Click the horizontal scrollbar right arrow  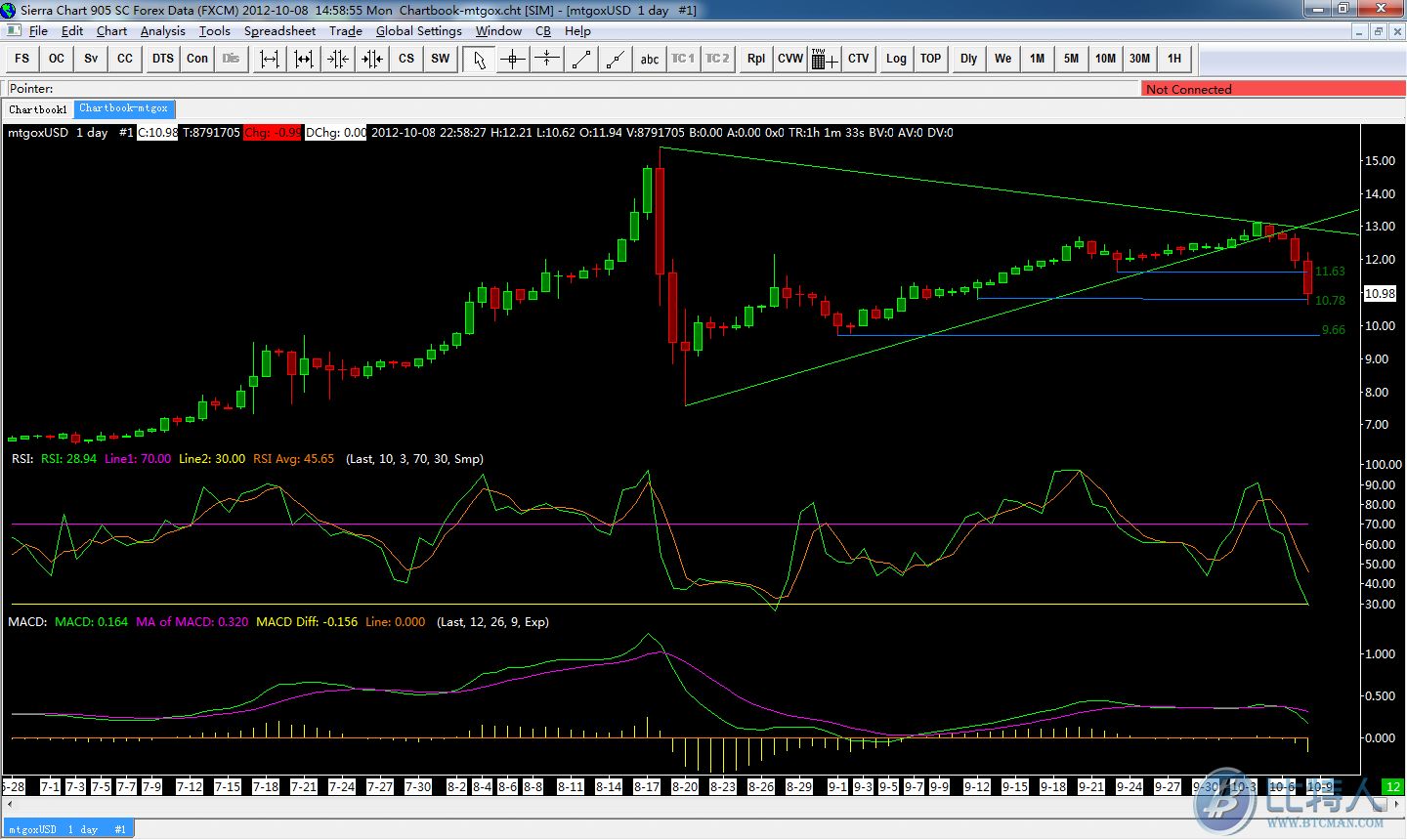tap(1395, 806)
